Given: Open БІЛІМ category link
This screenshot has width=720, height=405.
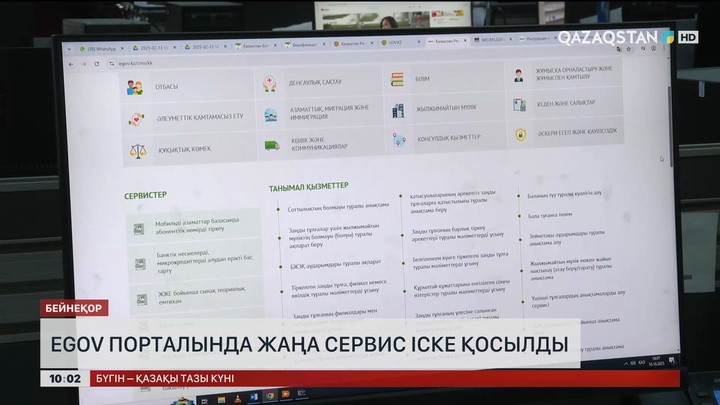Looking at the screenshot, I should [422, 79].
